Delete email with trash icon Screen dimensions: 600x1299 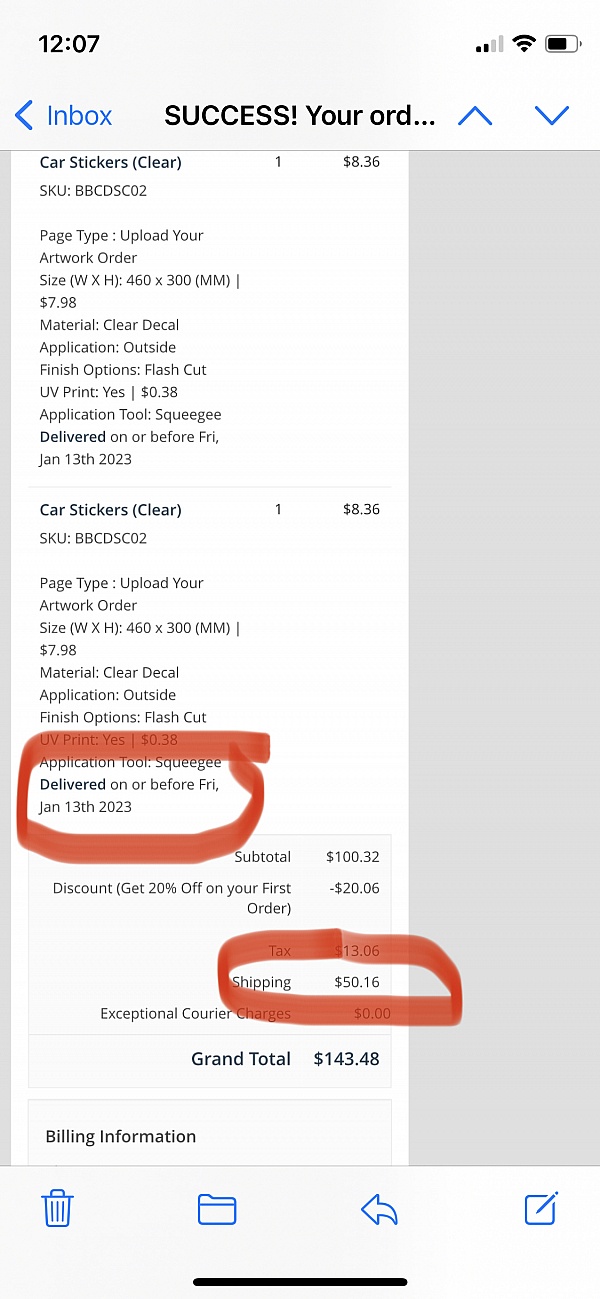(57, 1208)
